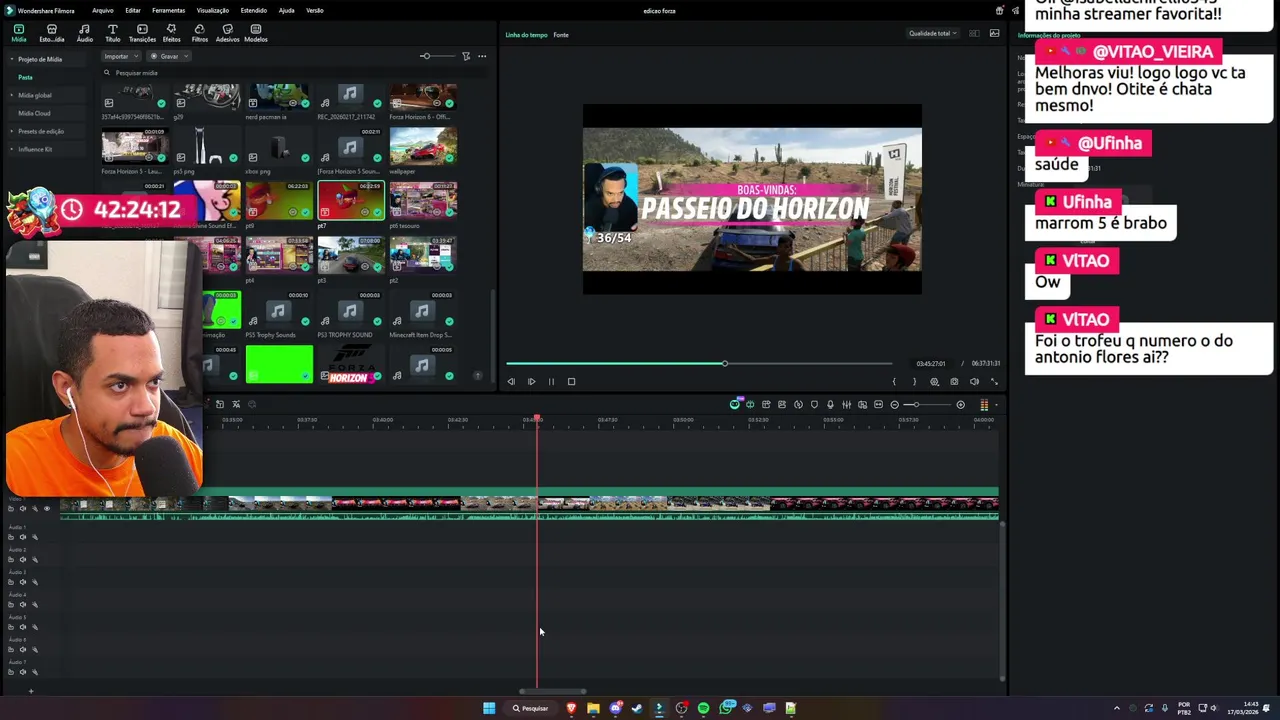1280x720 pixels.
Task: Open the preview snapshot image icon
Action: 994,33
